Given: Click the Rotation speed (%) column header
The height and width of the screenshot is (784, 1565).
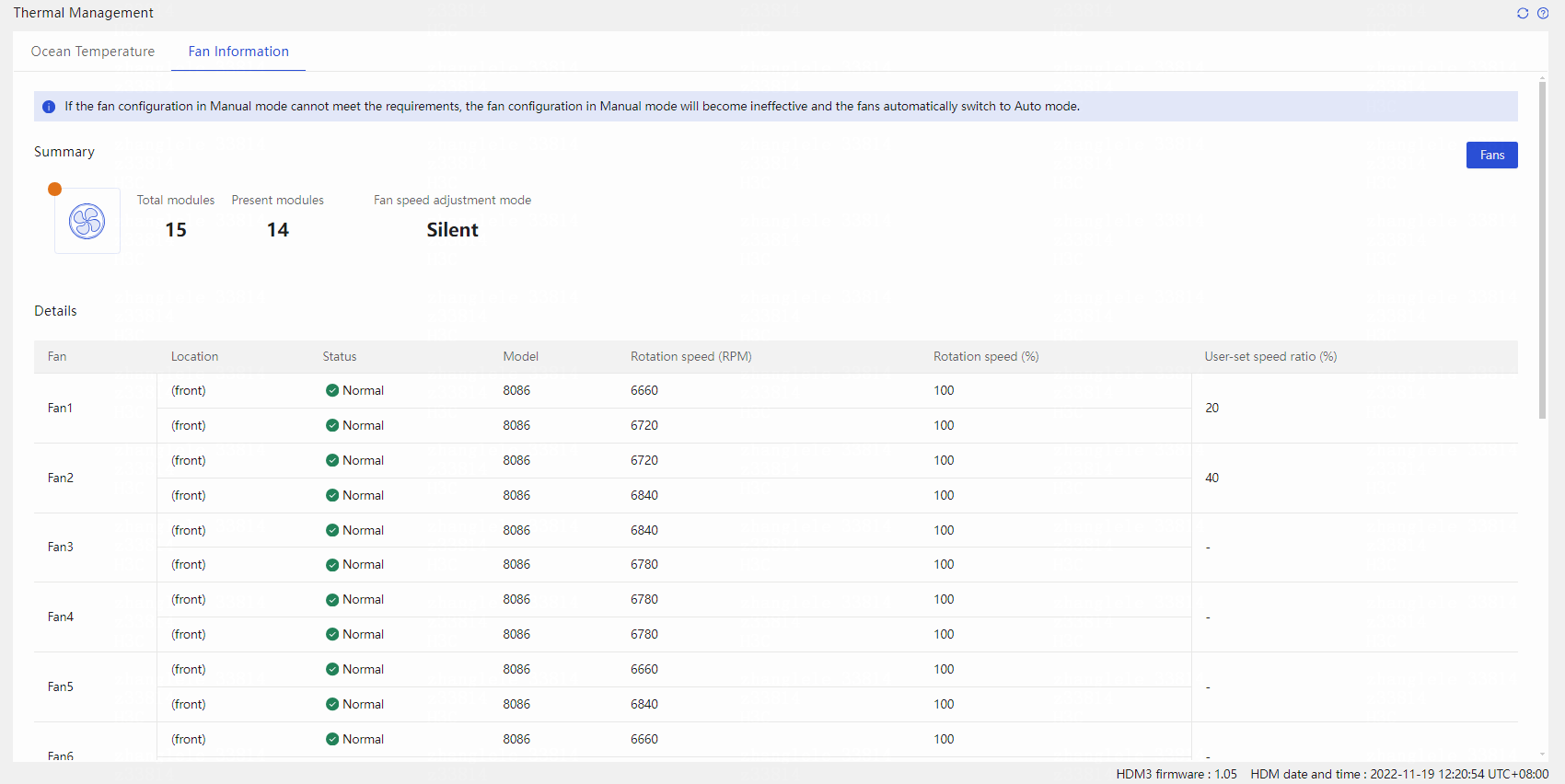Looking at the screenshot, I should (986, 356).
